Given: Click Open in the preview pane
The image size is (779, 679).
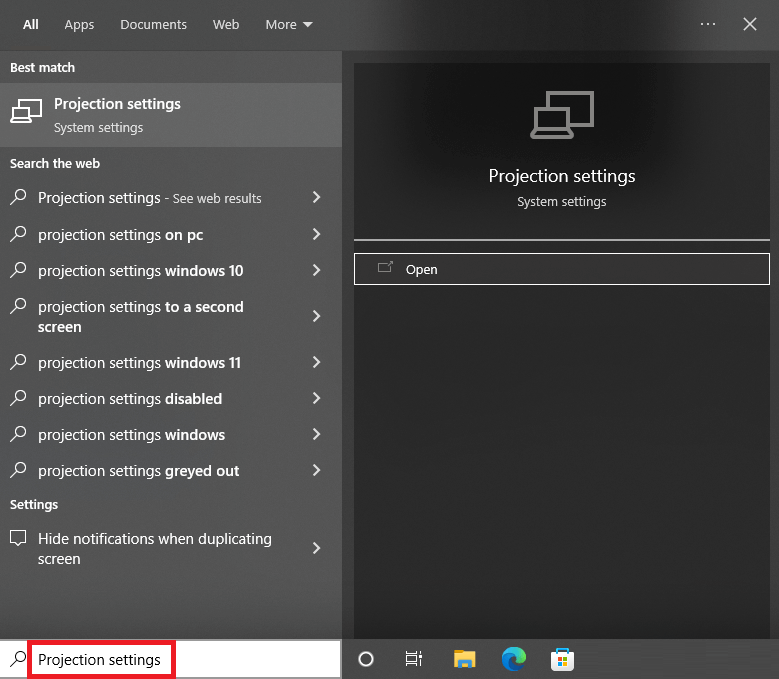Looking at the screenshot, I should (562, 269).
